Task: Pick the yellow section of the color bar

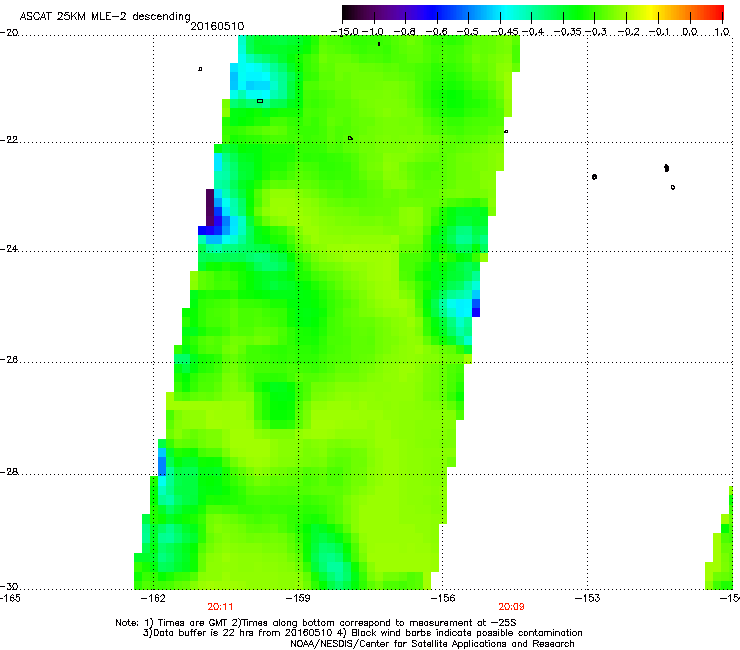Action: [x=650, y=12]
